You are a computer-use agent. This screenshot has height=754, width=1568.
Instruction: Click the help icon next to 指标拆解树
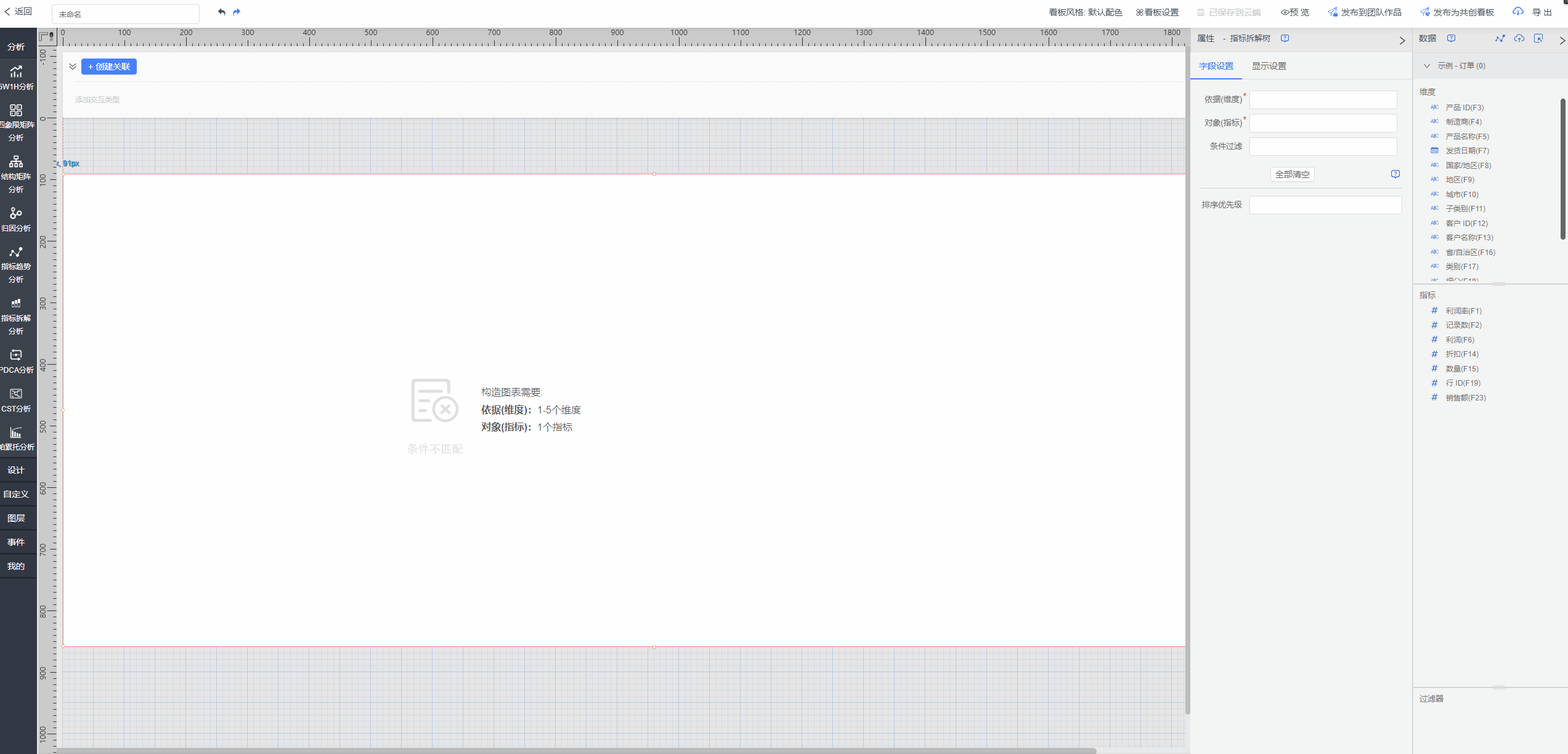(1285, 38)
